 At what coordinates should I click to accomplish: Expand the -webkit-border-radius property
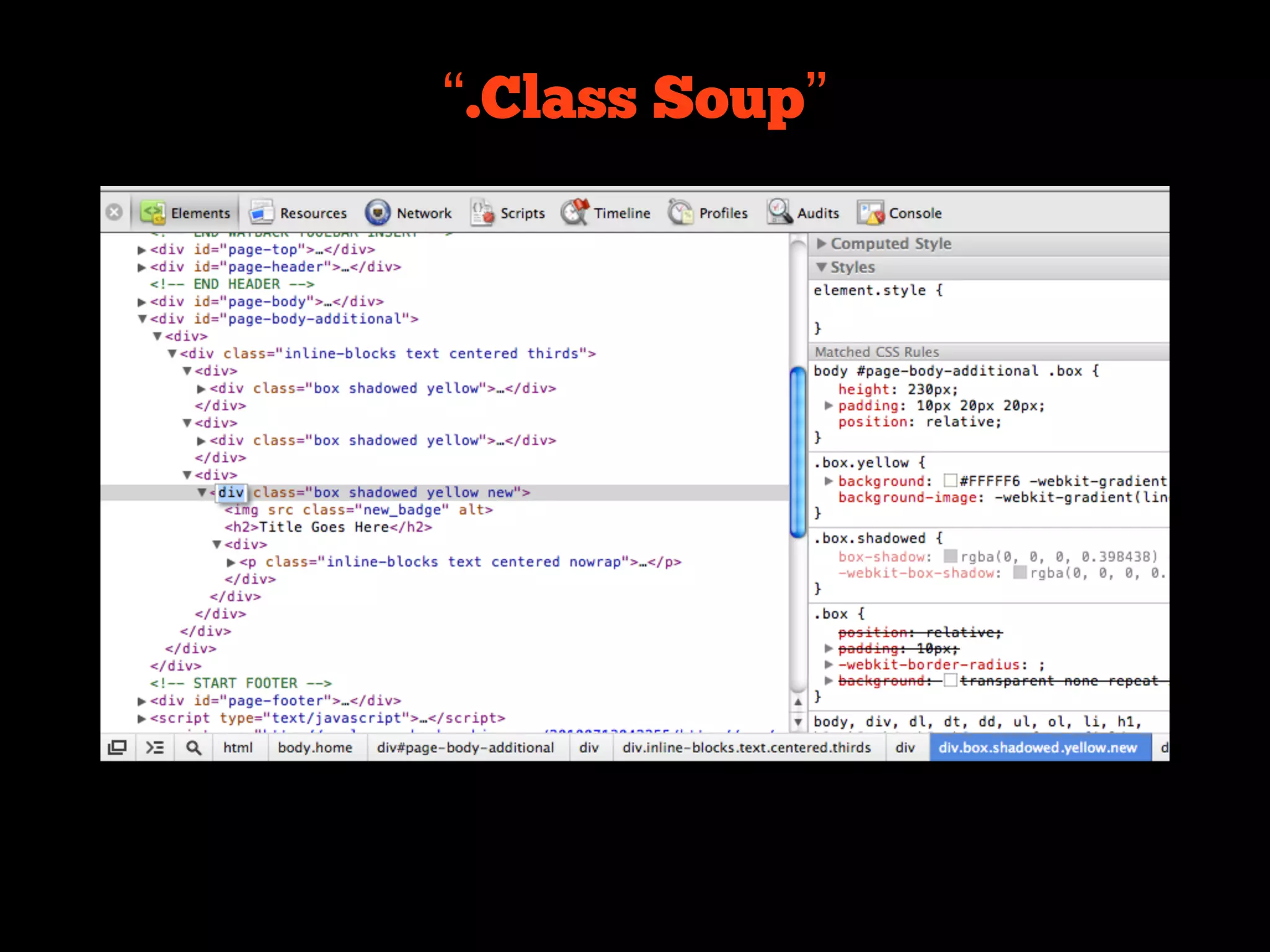coord(828,664)
